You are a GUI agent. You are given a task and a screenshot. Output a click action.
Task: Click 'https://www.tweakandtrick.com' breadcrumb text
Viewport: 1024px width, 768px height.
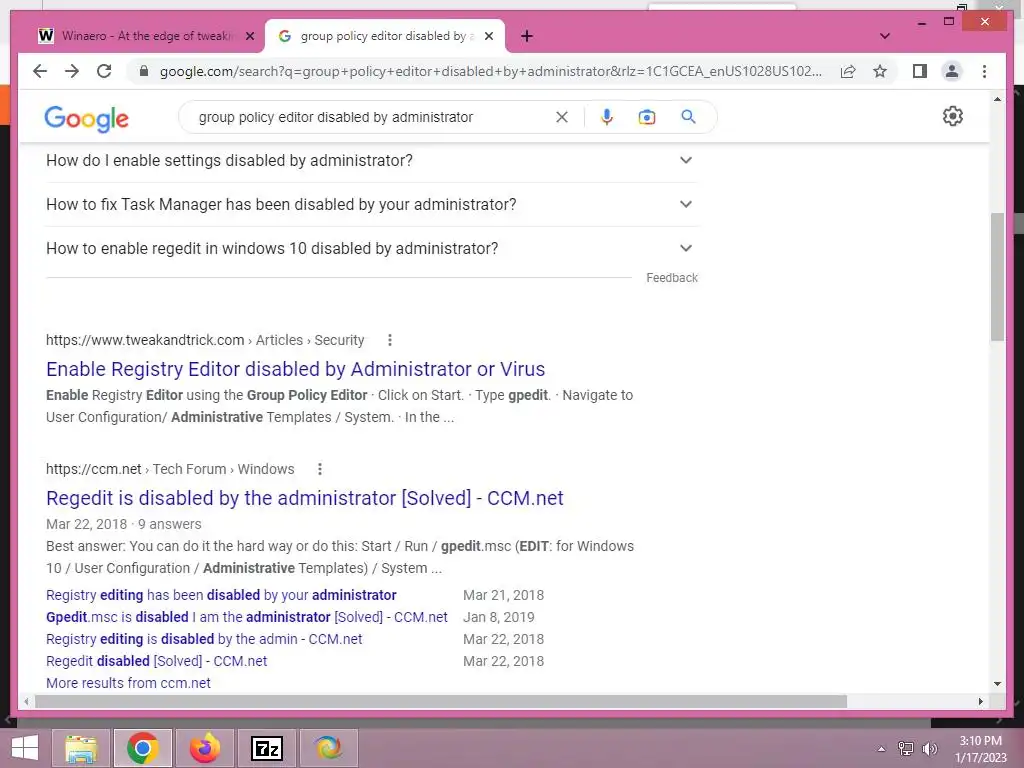pos(145,340)
